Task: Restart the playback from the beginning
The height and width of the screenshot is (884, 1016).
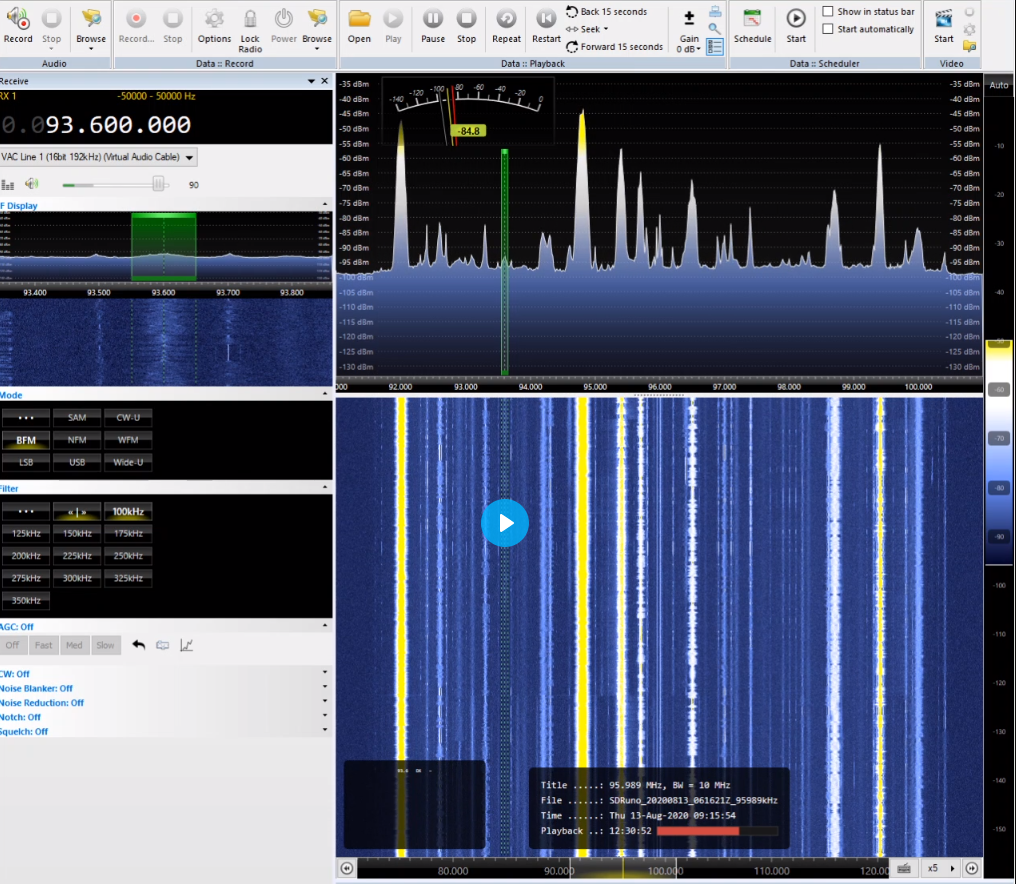Action: click(546, 19)
